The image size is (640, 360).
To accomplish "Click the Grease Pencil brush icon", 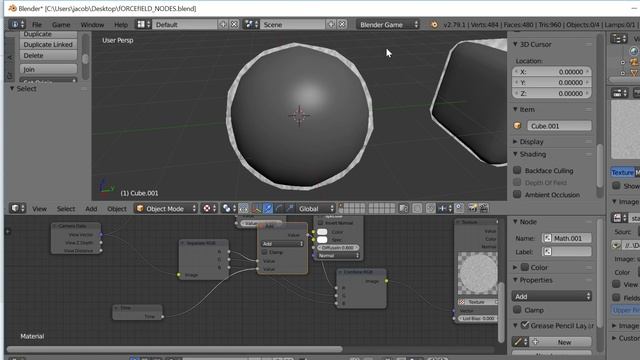I will [x=520, y=342].
